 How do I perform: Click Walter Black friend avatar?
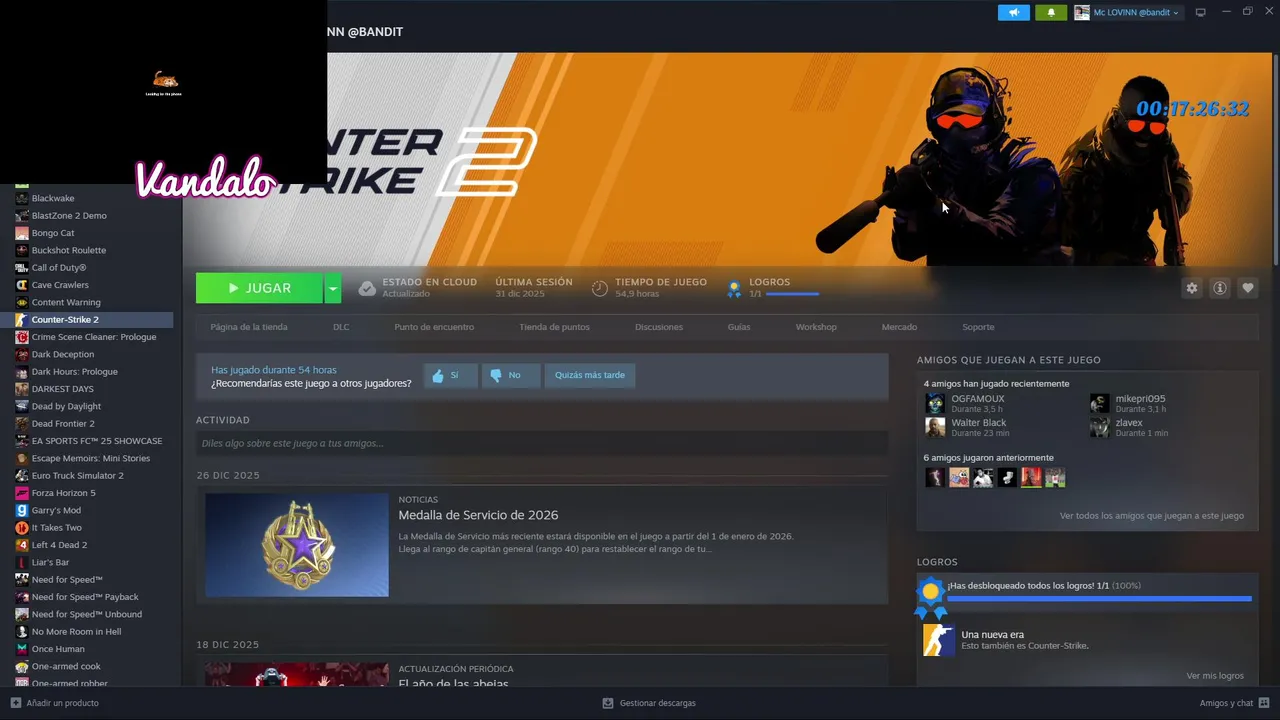click(935, 427)
